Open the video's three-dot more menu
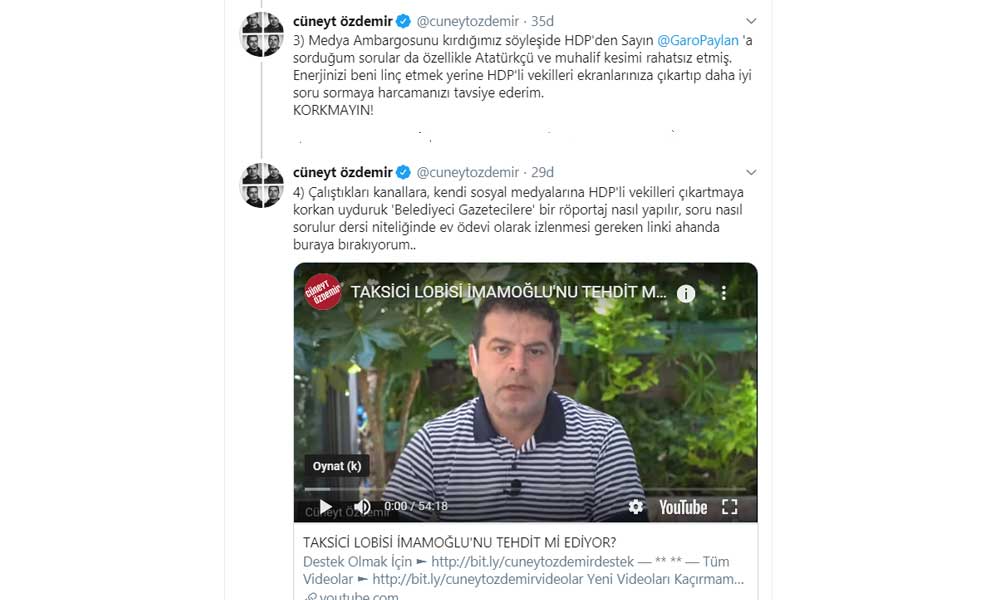 pyautogui.click(x=723, y=293)
